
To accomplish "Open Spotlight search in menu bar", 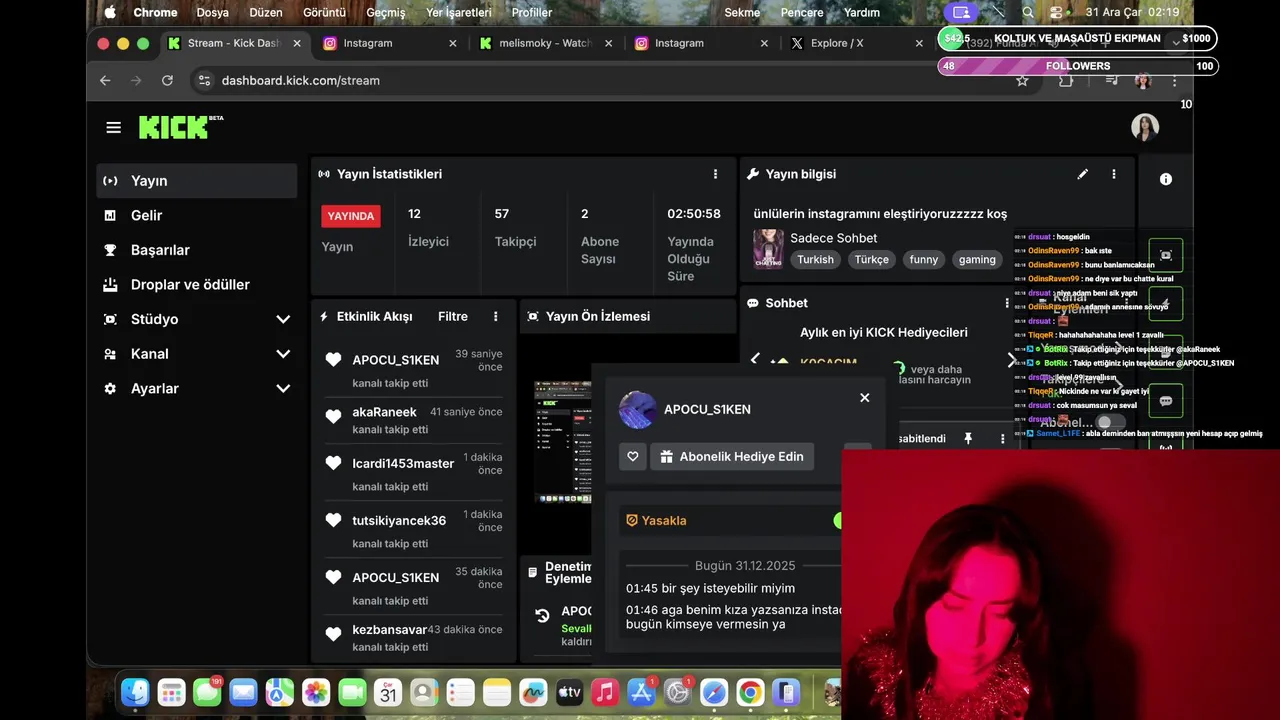I will click(x=1028, y=12).
